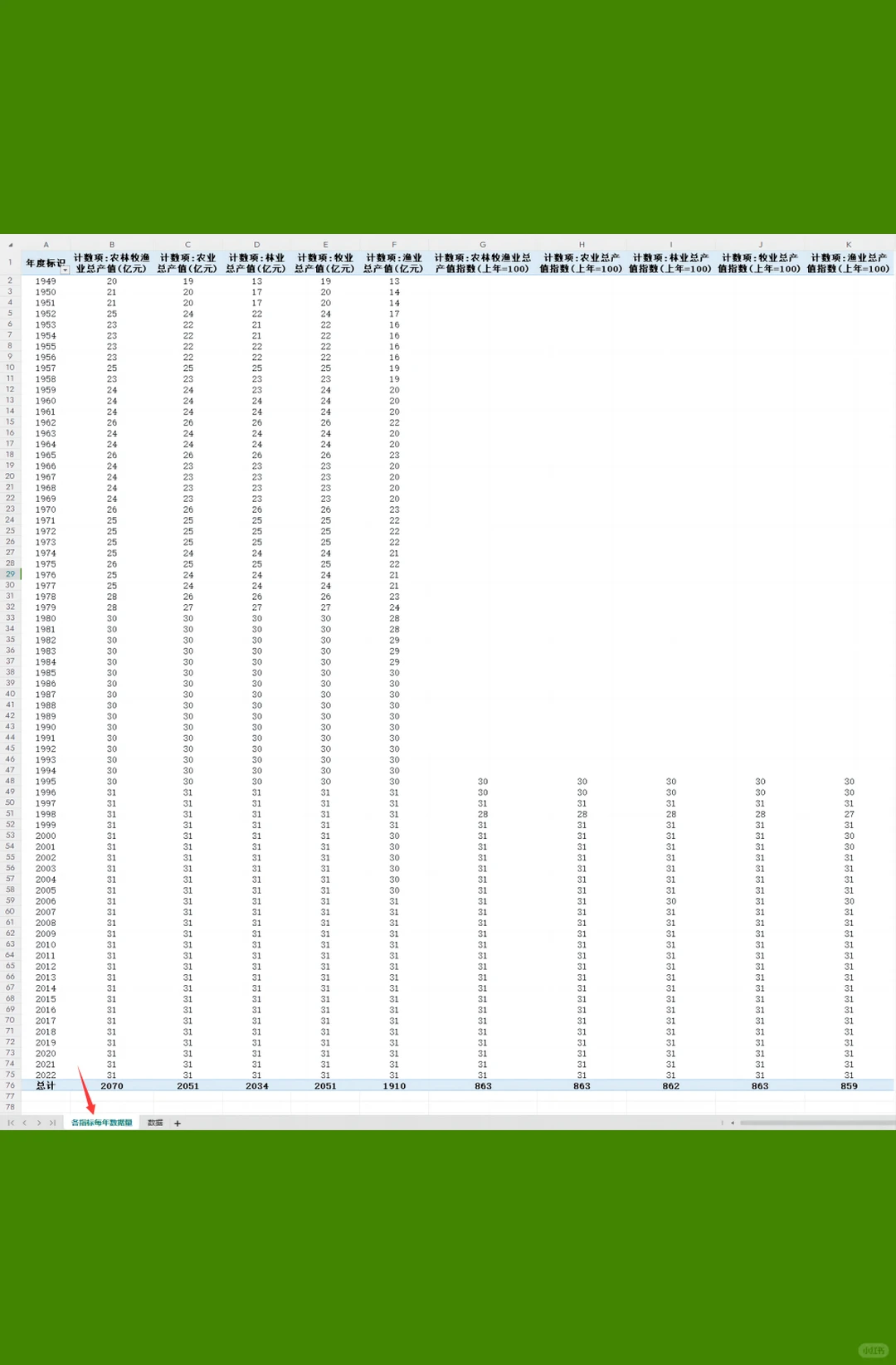
Task: Select column B header
Action: (x=111, y=245)
